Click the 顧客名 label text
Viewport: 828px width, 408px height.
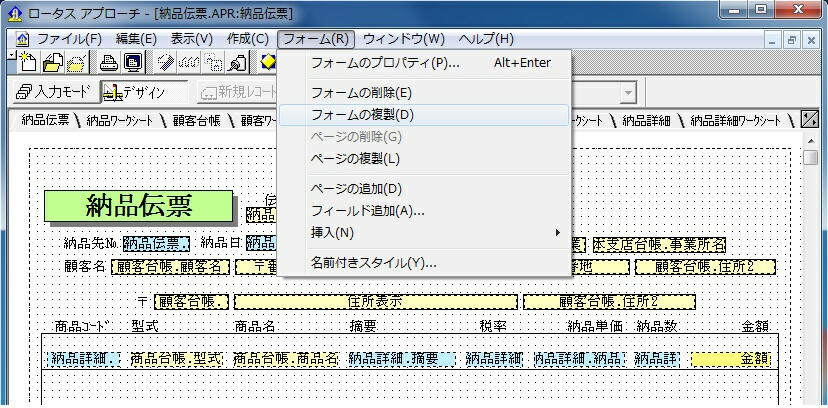[x=86, y=266]
